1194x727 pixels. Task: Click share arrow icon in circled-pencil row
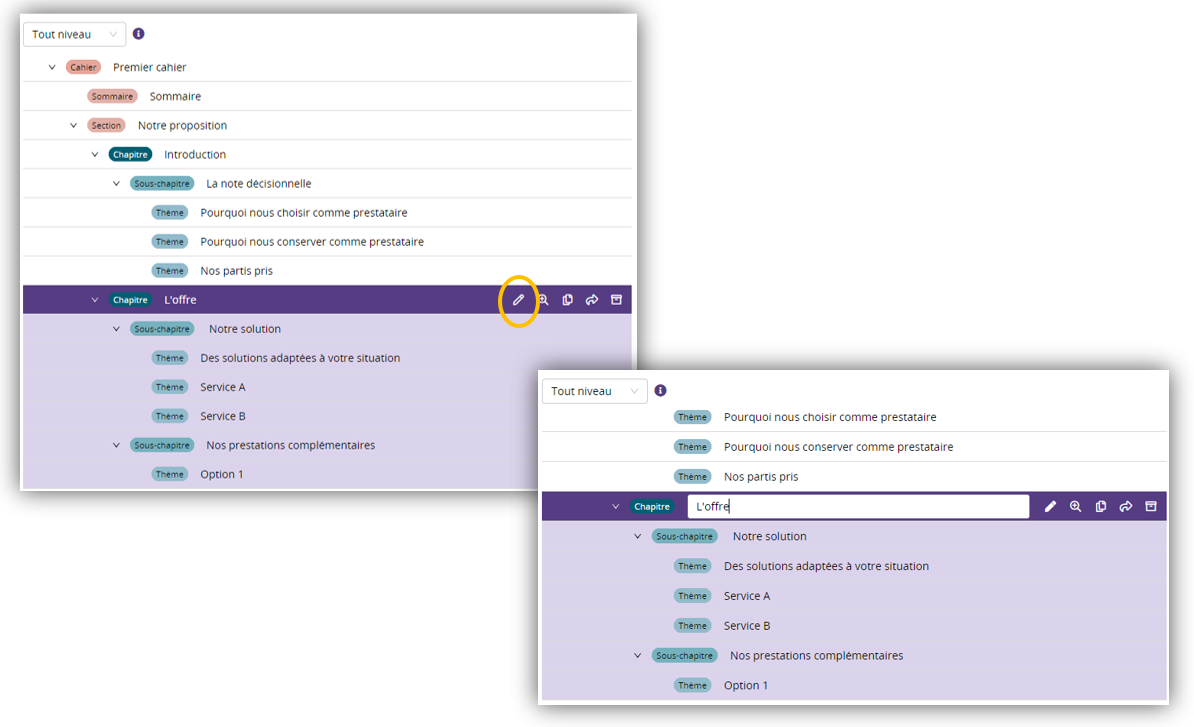coord(592,300)
